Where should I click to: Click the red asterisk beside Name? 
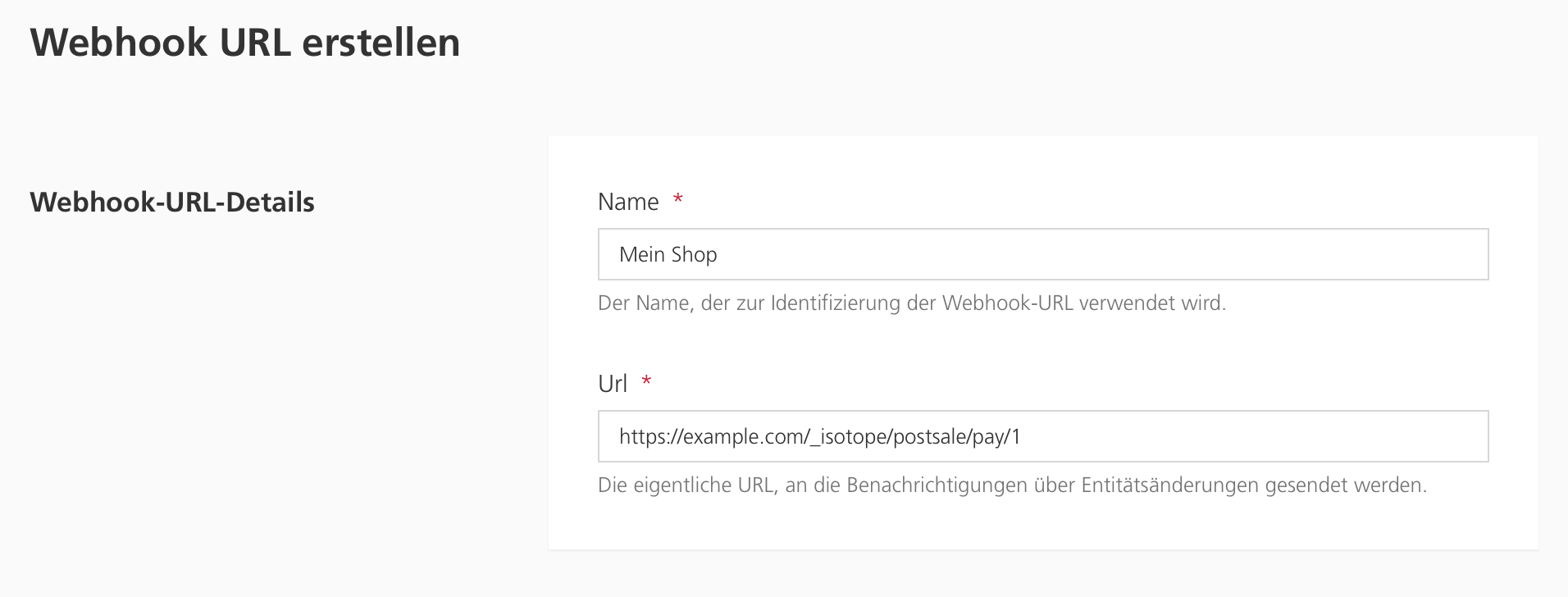pyautogui.click(x=678, y=200)
